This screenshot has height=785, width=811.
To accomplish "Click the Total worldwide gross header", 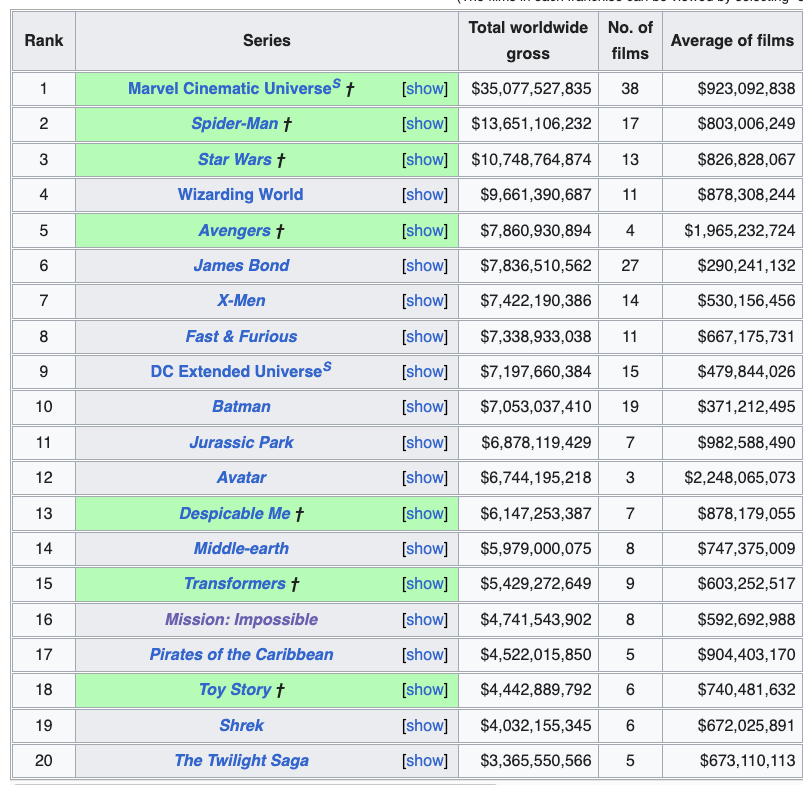I will (x=528, y=40).
